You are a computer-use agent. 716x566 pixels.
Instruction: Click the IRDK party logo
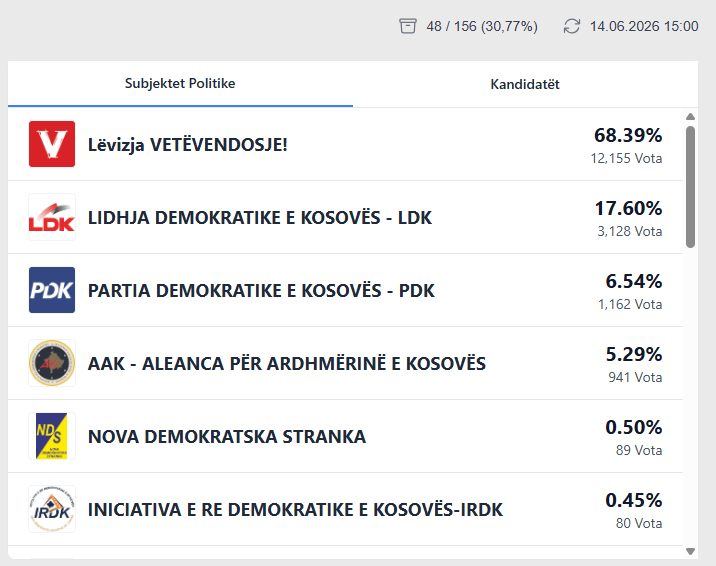point(52,509)
